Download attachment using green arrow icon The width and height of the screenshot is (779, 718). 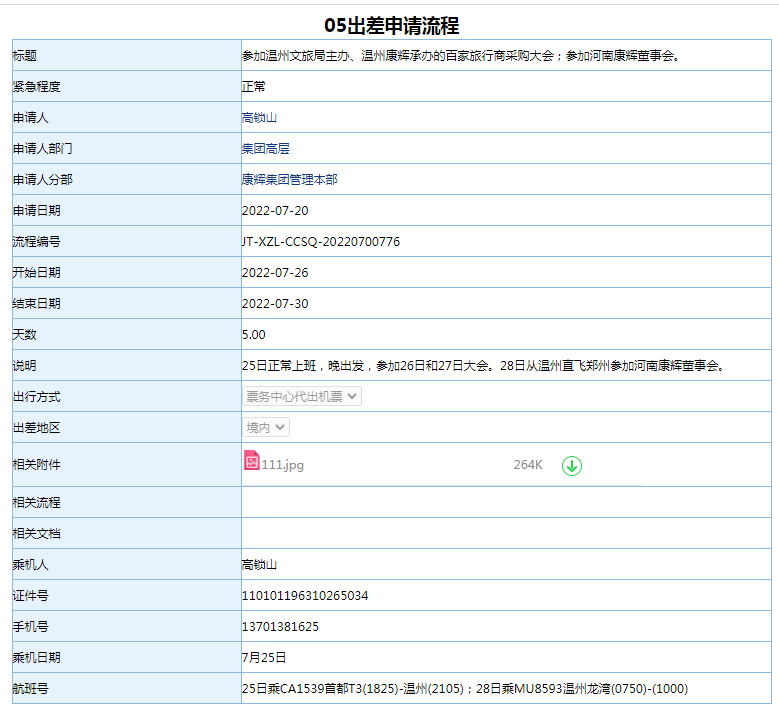coord(571,465)
